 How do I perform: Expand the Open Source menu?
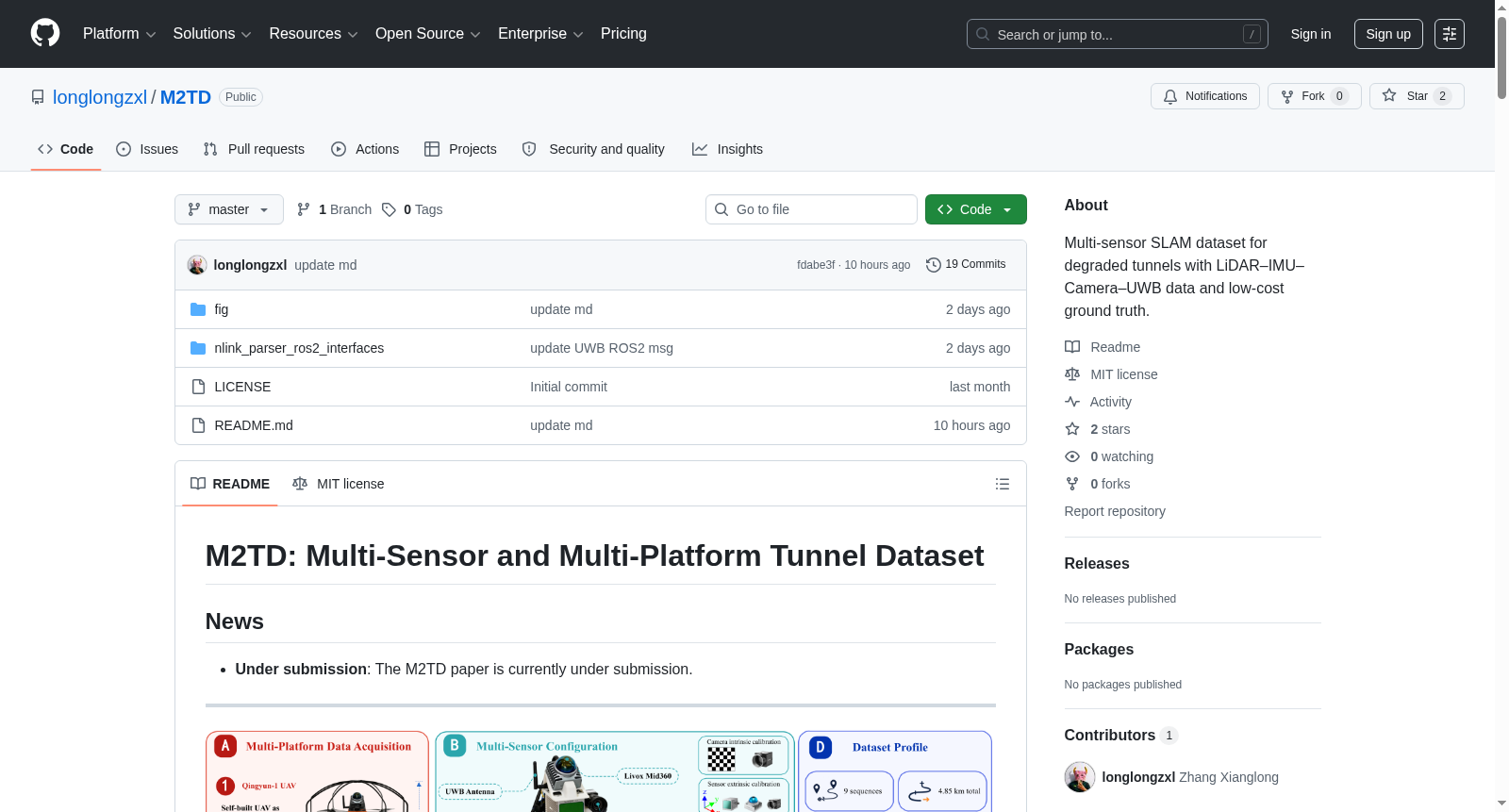428,34
